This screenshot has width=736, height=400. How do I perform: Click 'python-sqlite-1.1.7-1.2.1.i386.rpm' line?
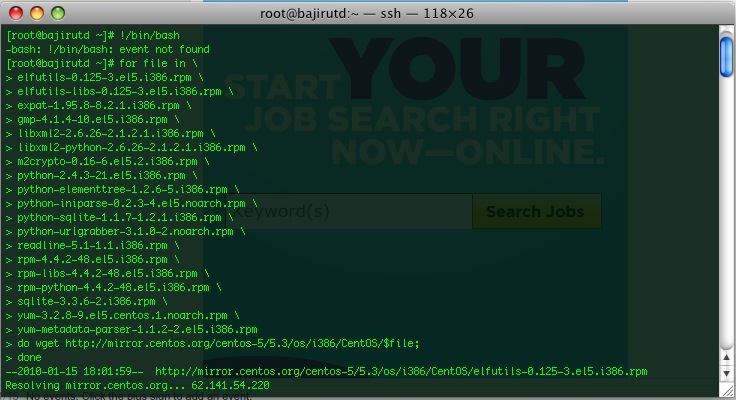point(119,217)
